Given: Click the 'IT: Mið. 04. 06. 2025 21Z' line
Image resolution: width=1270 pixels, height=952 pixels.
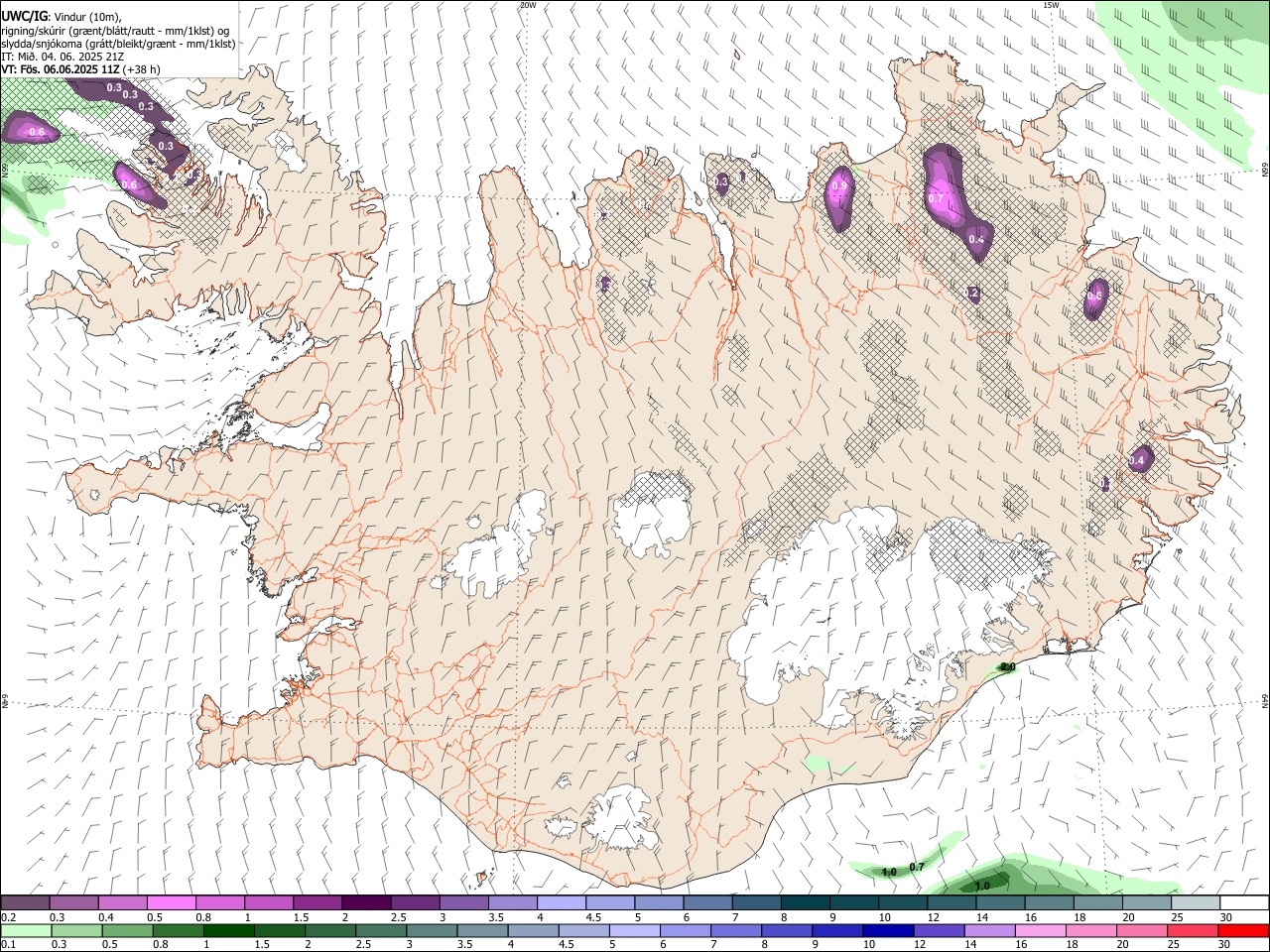Looking at the screenshot, I should [x=63, y=57].
